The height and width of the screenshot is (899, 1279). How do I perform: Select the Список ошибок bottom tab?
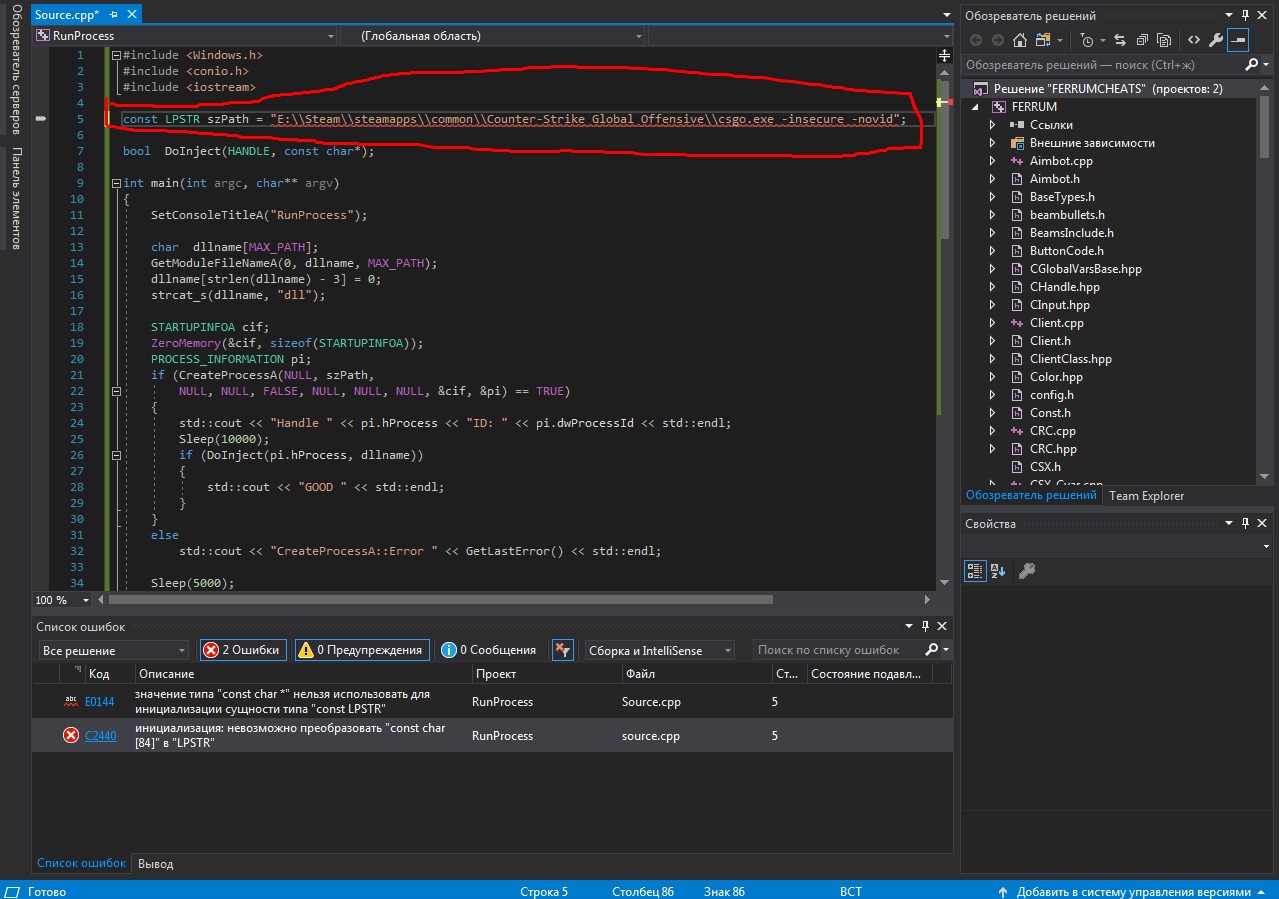[x=82, y=863]
